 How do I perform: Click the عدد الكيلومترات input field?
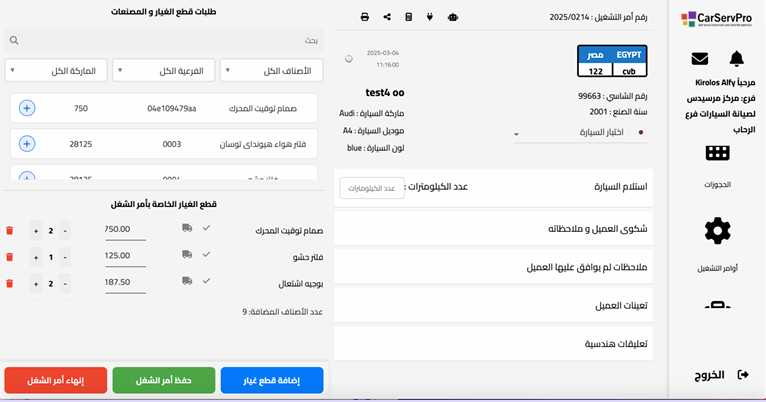pyautogui.click(x=372, y=188)
